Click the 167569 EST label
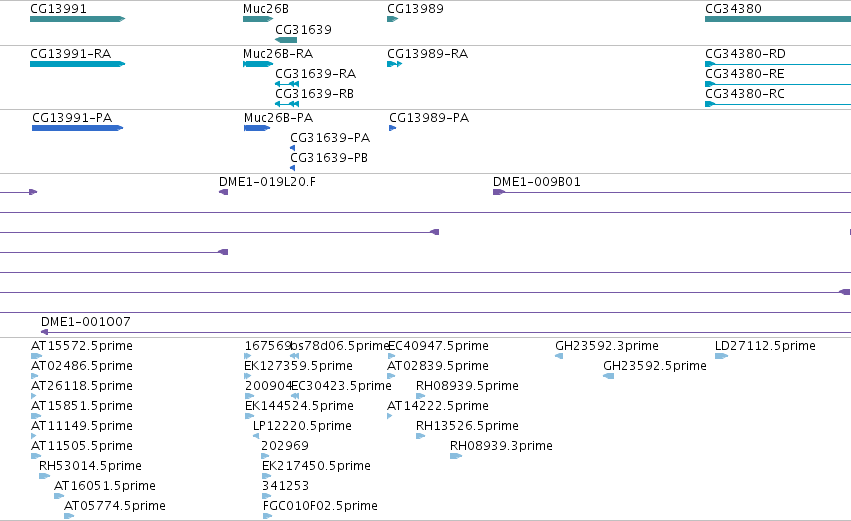 point(269,346)
